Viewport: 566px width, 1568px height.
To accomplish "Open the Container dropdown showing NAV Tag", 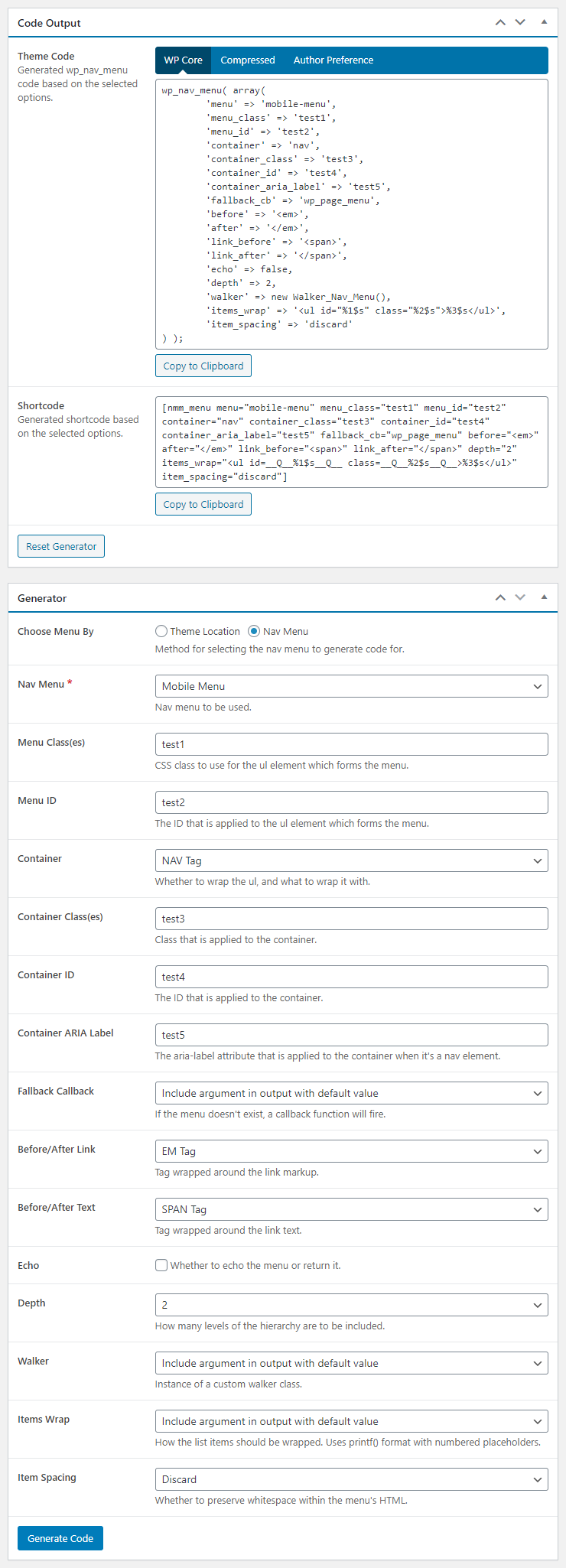I will [x=352, y=860].
